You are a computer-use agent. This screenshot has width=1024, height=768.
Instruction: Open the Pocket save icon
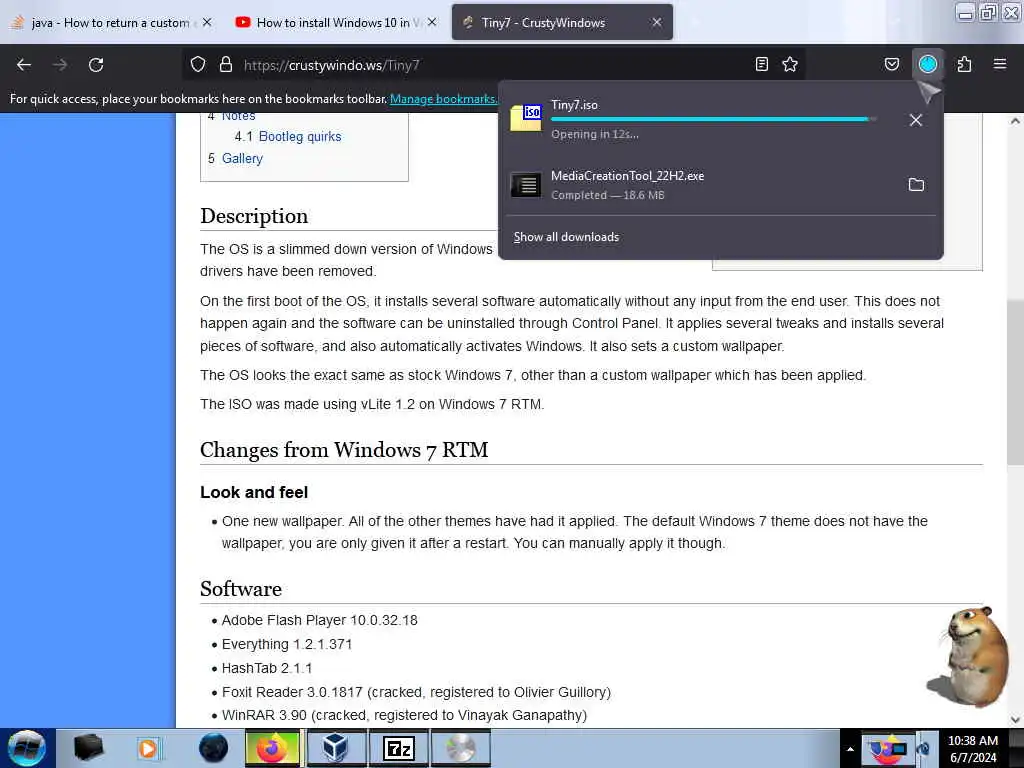coord(891,64)
